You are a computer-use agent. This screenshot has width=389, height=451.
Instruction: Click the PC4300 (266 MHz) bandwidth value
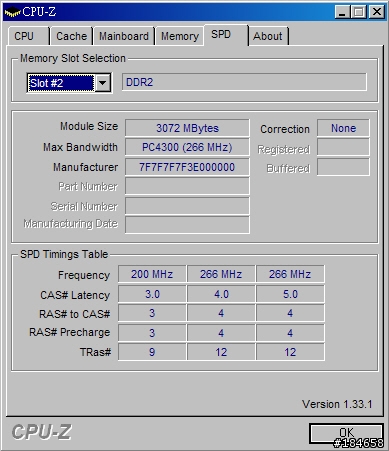[x=187, y=147]
